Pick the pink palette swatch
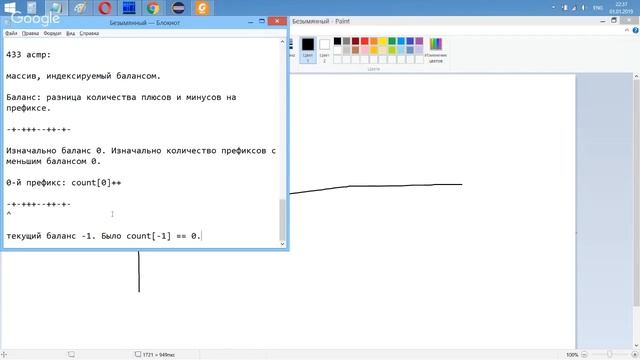 (x=364, y=50)
